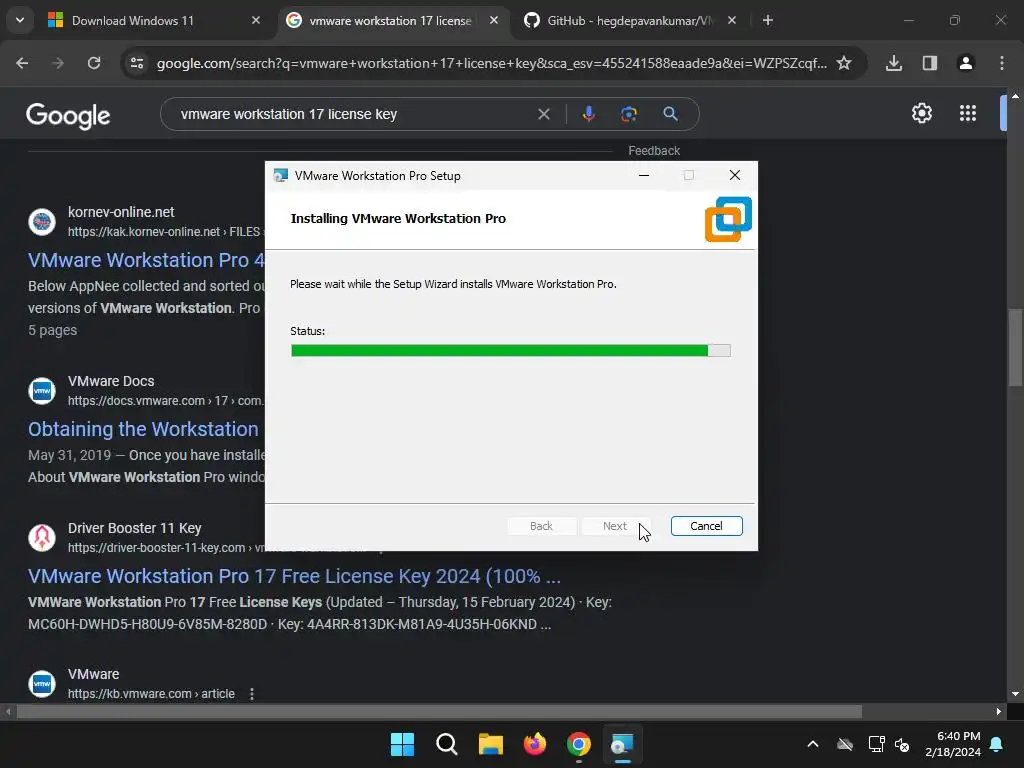The width and height of the screenshot is (1024, 768).
Task: Open Google quick settings gear
Action: tap(921, 113)
